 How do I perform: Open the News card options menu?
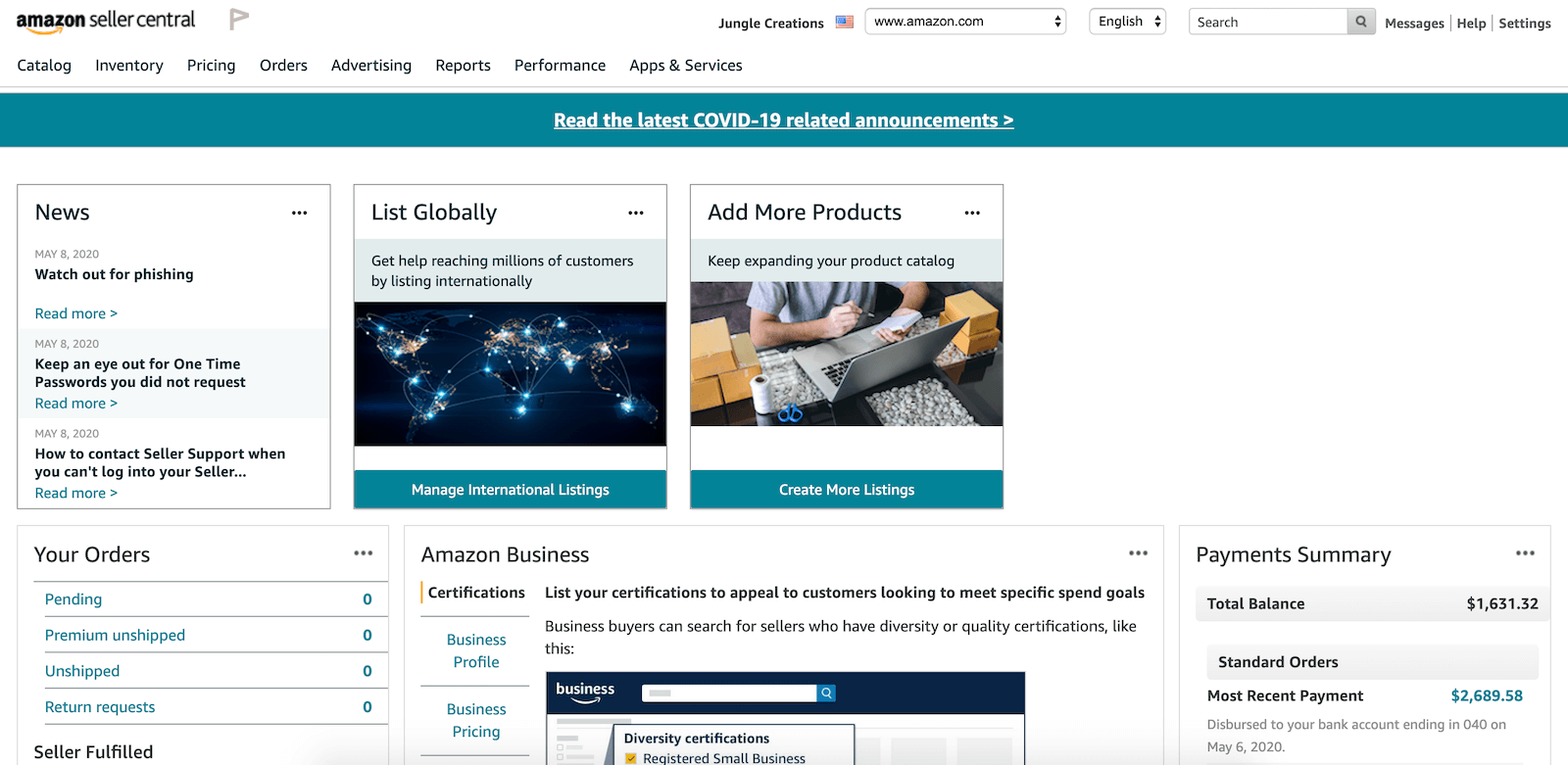click(300, 213)
